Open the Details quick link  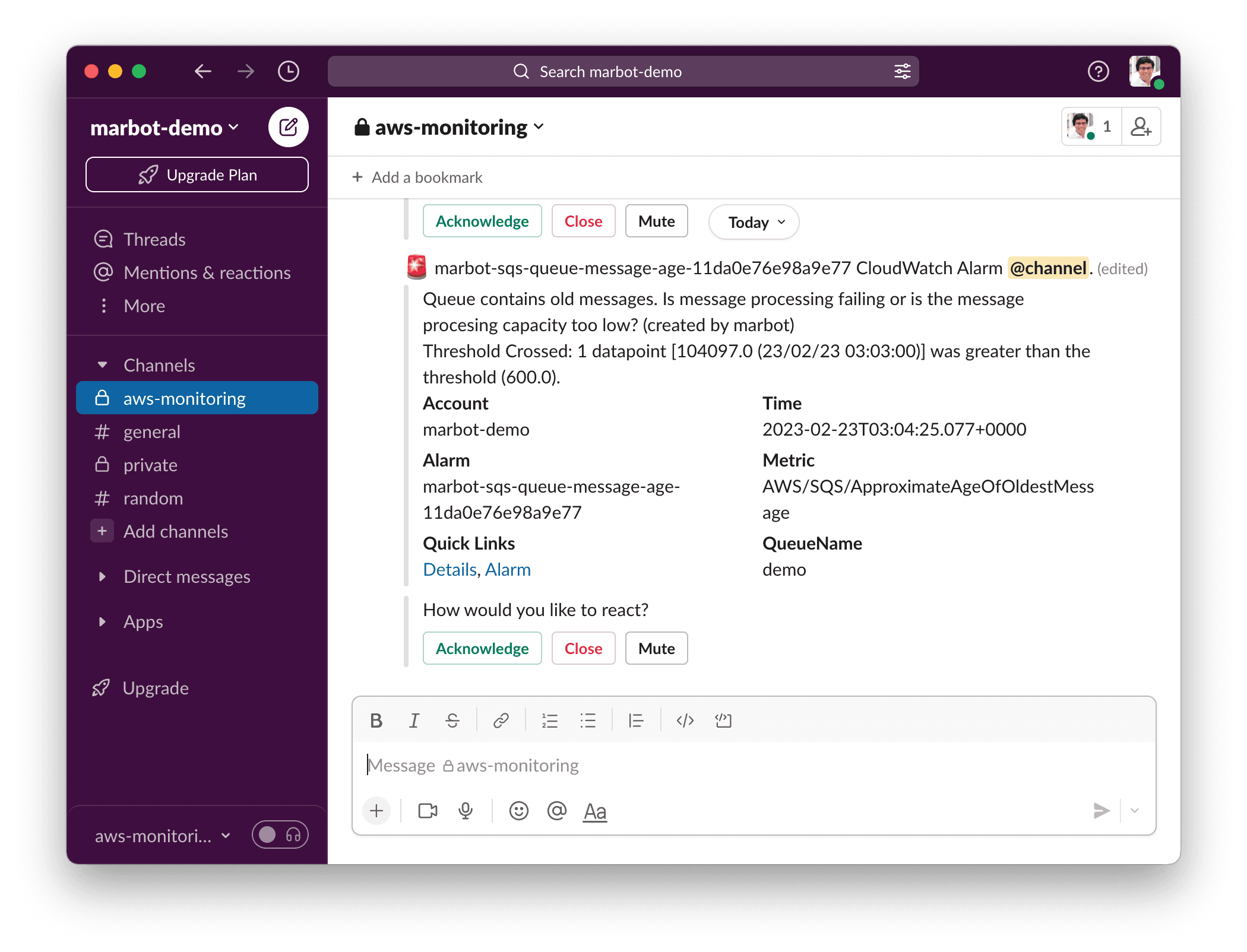pyautogui.click(x=450, y=569)
